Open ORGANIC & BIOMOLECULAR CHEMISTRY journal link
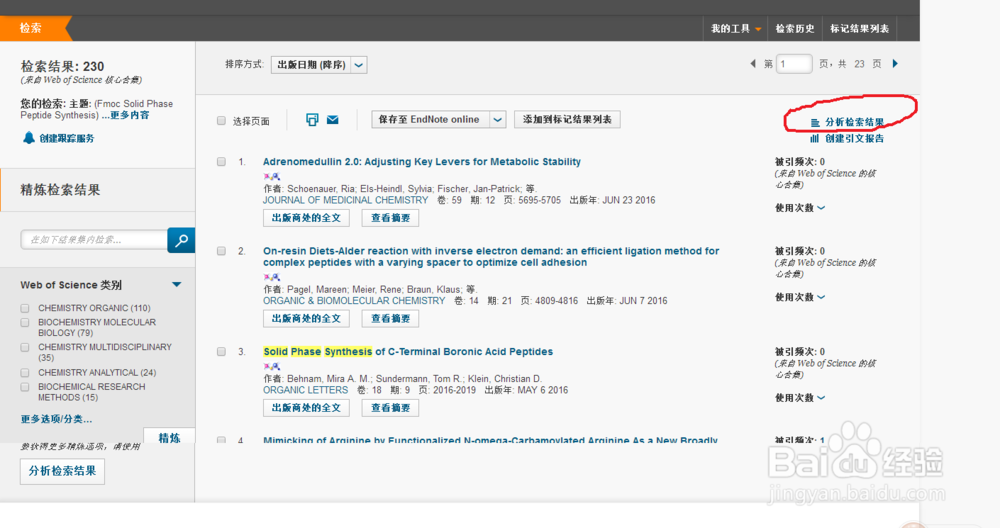 354,301
